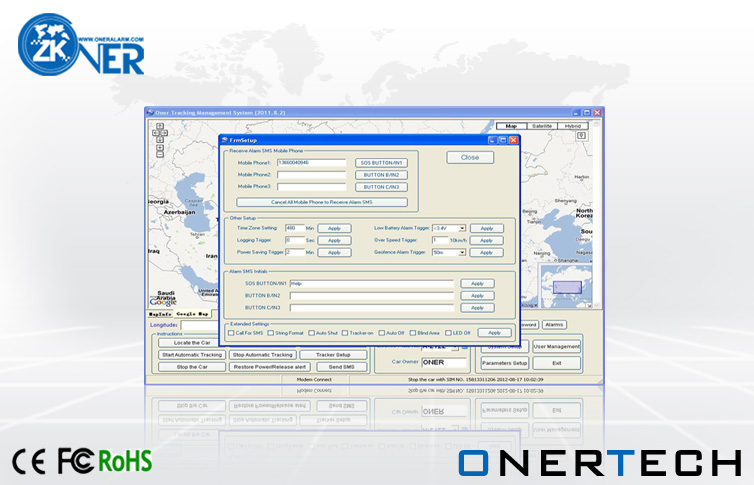Apply the BUTTON C/IN3 SMS initials

[x=477, y=308]
